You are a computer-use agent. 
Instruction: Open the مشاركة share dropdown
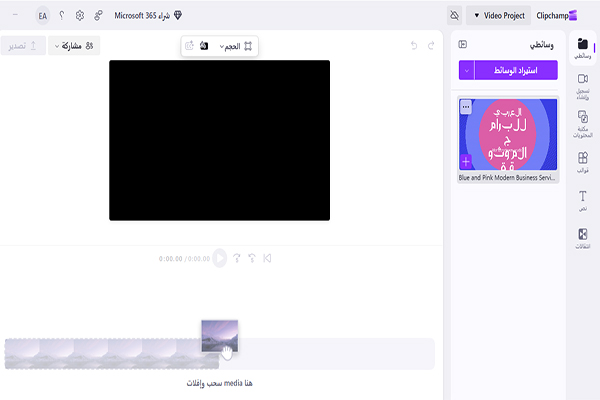pos(74,46)
